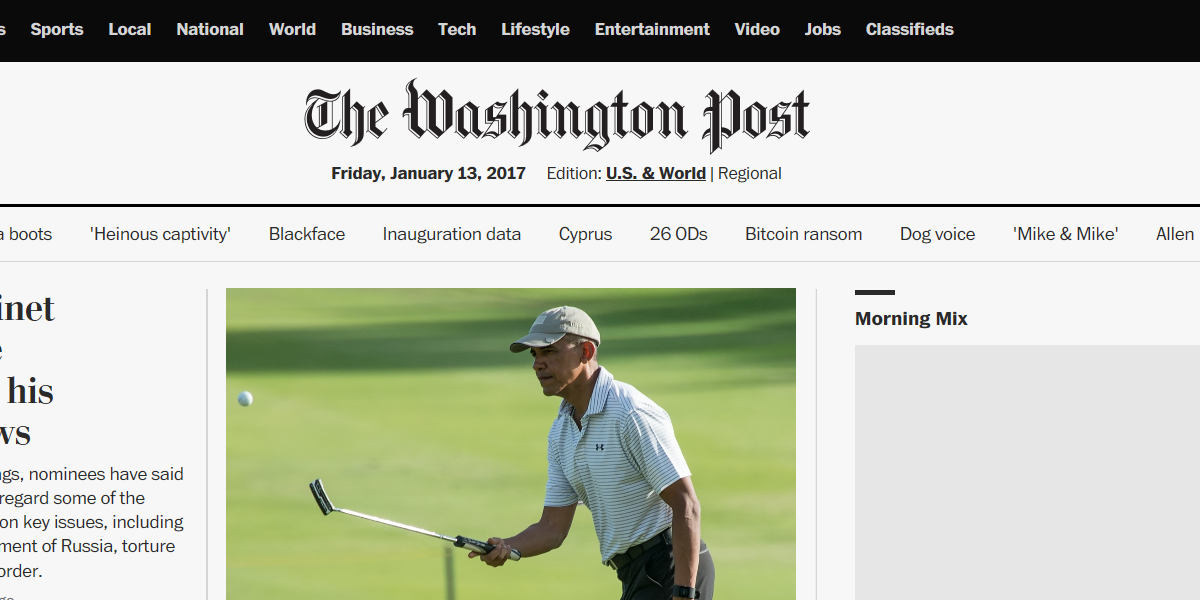Click the Jobs menu item
Screen dimensions: 1200x600
coord(823,29)
